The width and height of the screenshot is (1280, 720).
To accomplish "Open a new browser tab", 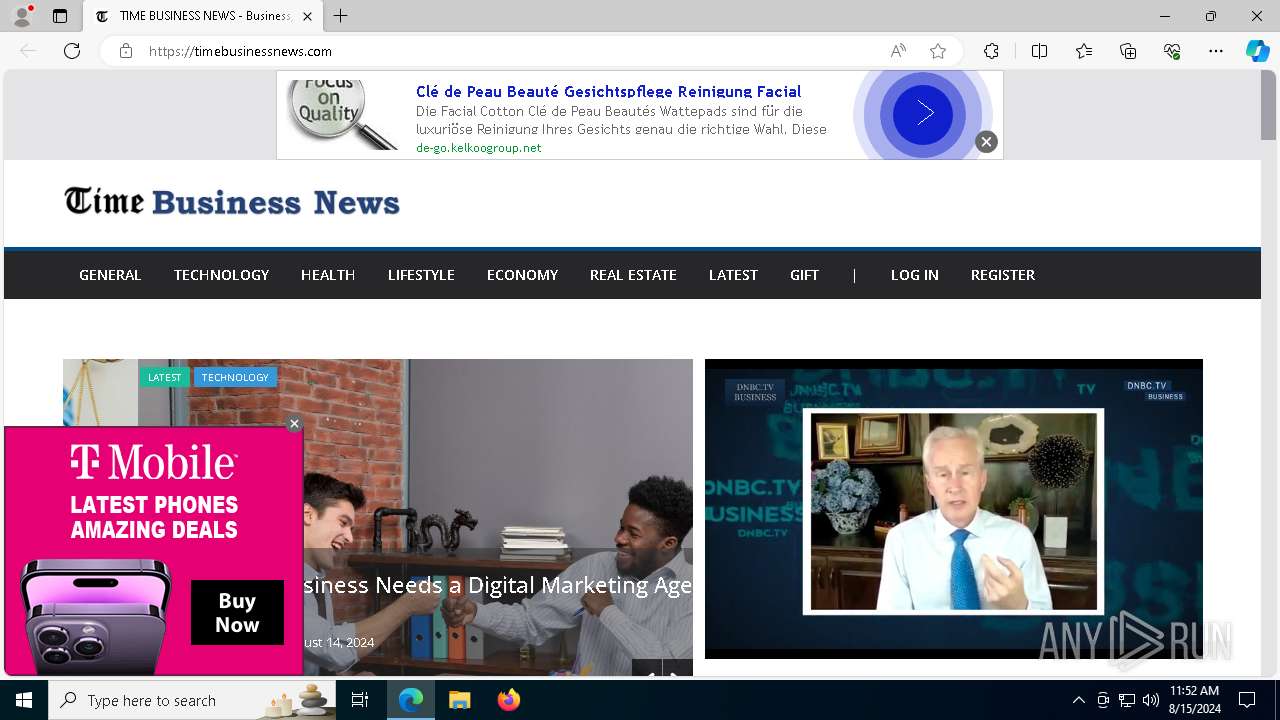I will point(341,16).
